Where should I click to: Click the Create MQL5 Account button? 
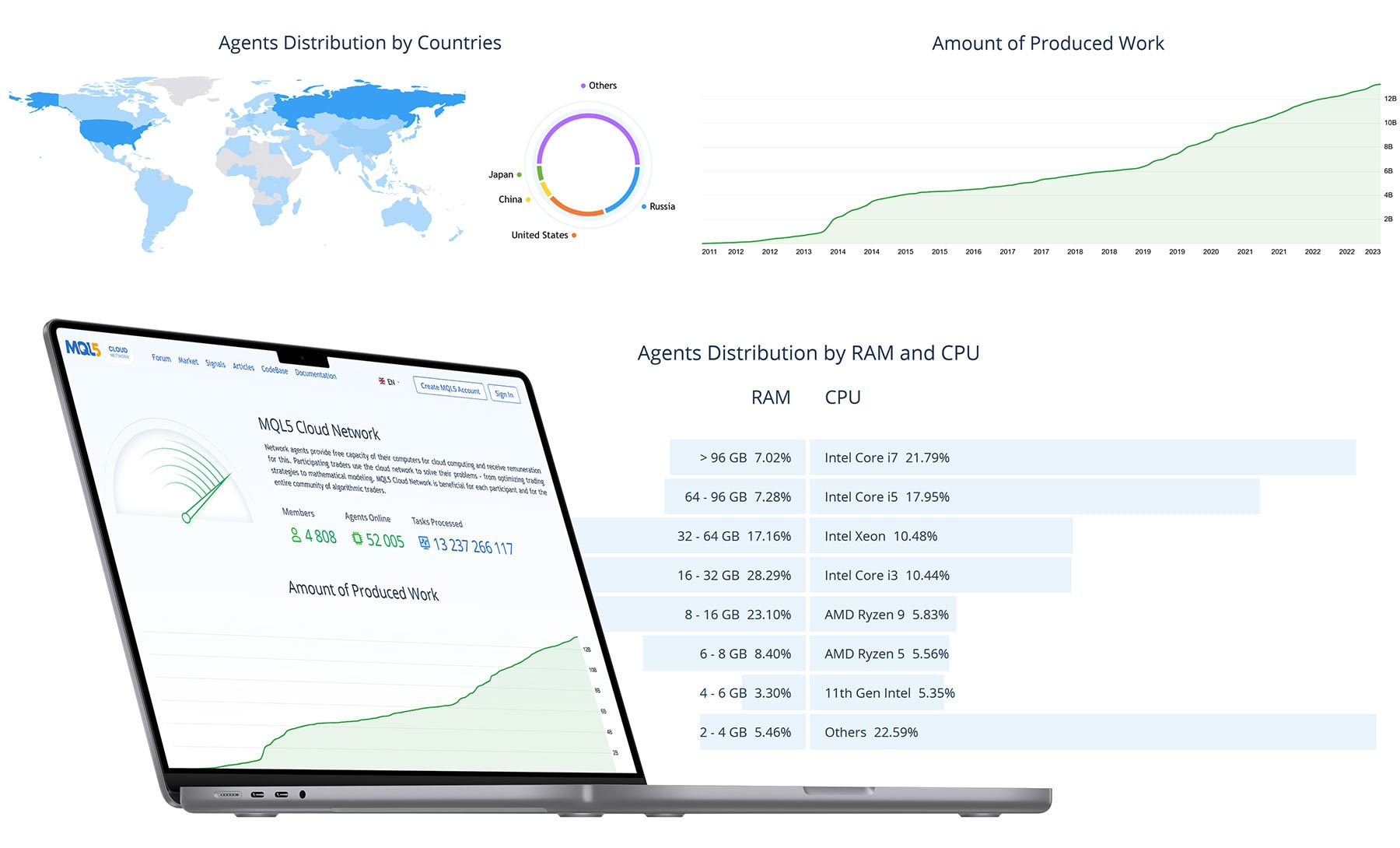tap(450, 387)
